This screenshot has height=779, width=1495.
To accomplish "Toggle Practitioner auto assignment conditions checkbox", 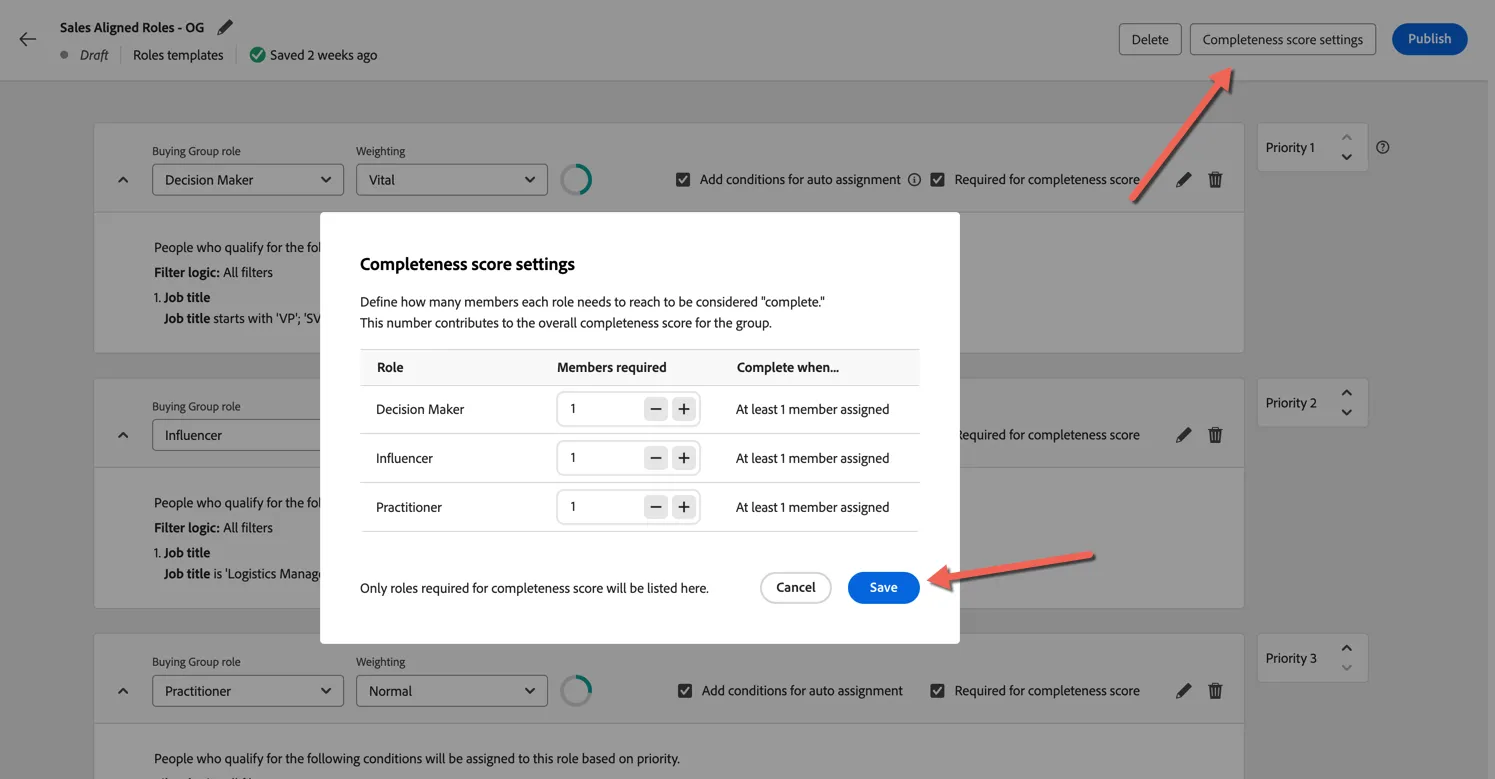I will [685, 691].
